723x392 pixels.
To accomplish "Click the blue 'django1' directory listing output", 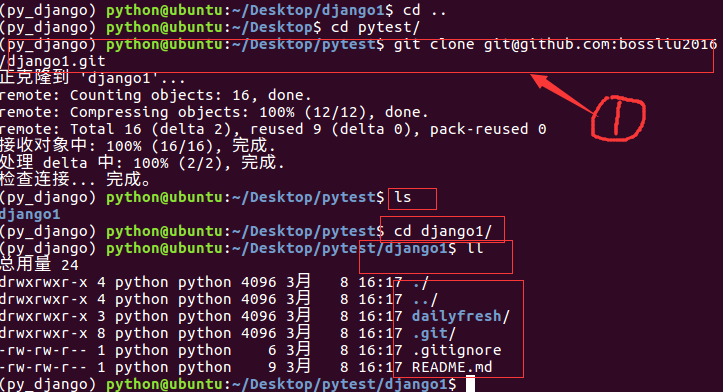I will point(30,214).
